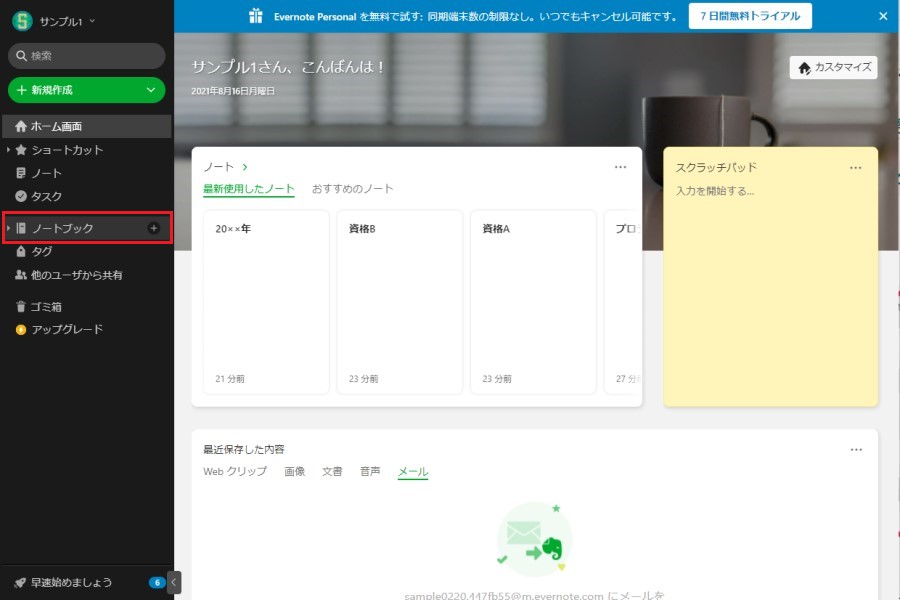Open the 20××年 note card
The width and height of the screenshot is (900, 600).
266,302
